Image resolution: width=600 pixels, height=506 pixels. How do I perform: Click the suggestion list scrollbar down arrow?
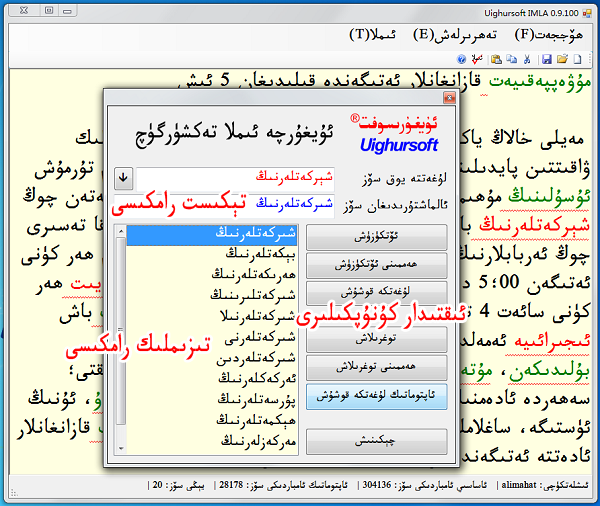[x=121, y=448]
